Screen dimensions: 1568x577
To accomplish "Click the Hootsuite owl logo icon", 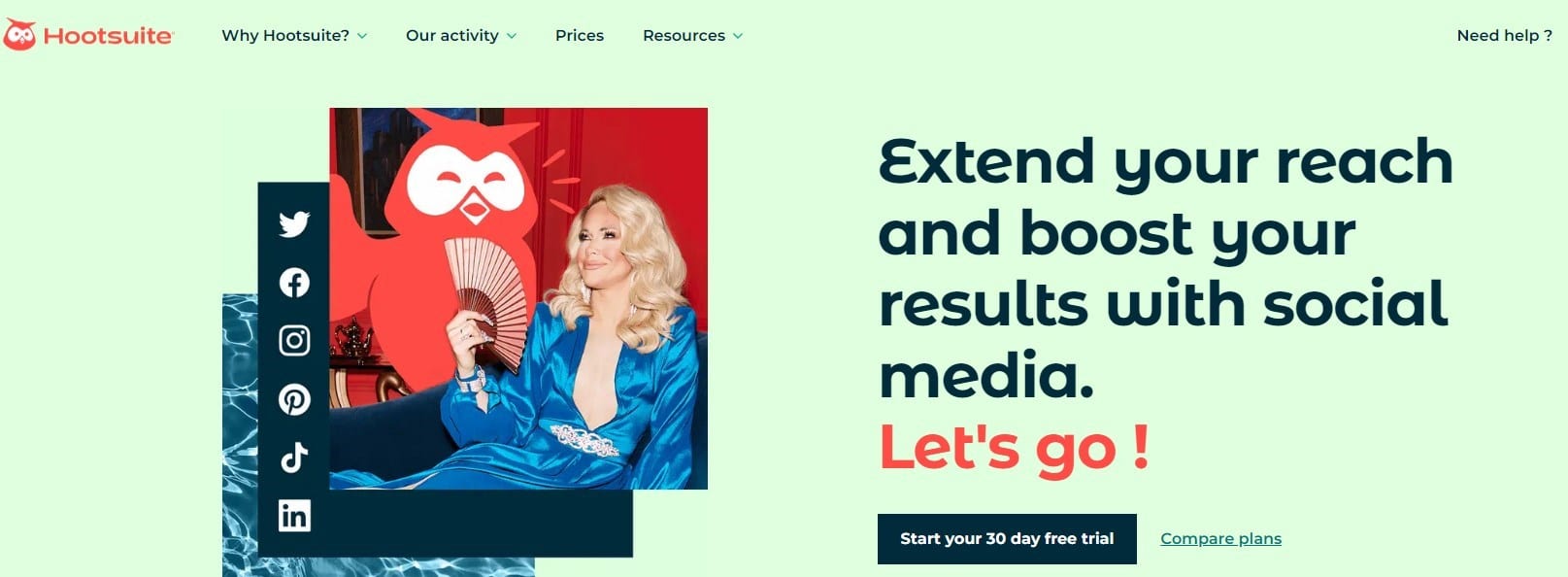I will (19, 35).
